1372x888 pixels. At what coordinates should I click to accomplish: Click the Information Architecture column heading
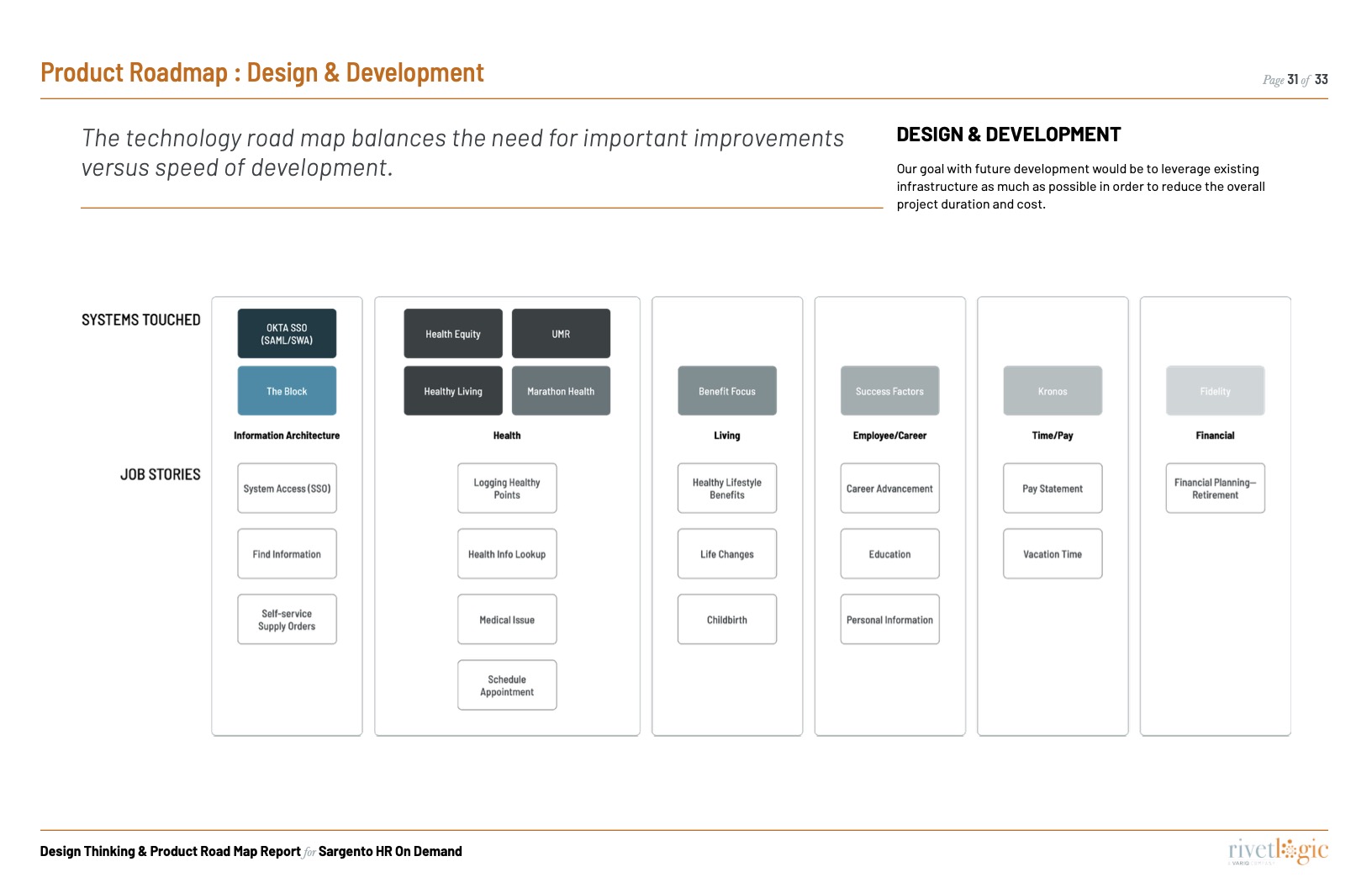click(287, 436)
